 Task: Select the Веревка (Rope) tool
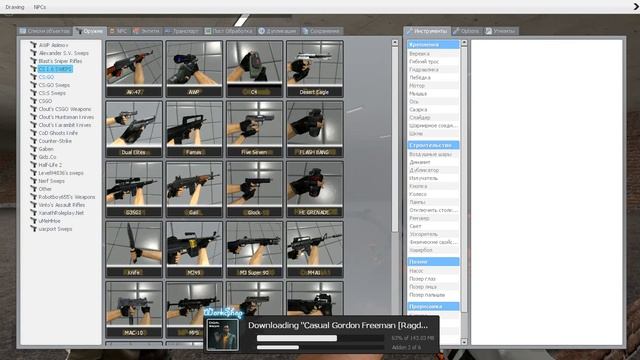[433, 53]
